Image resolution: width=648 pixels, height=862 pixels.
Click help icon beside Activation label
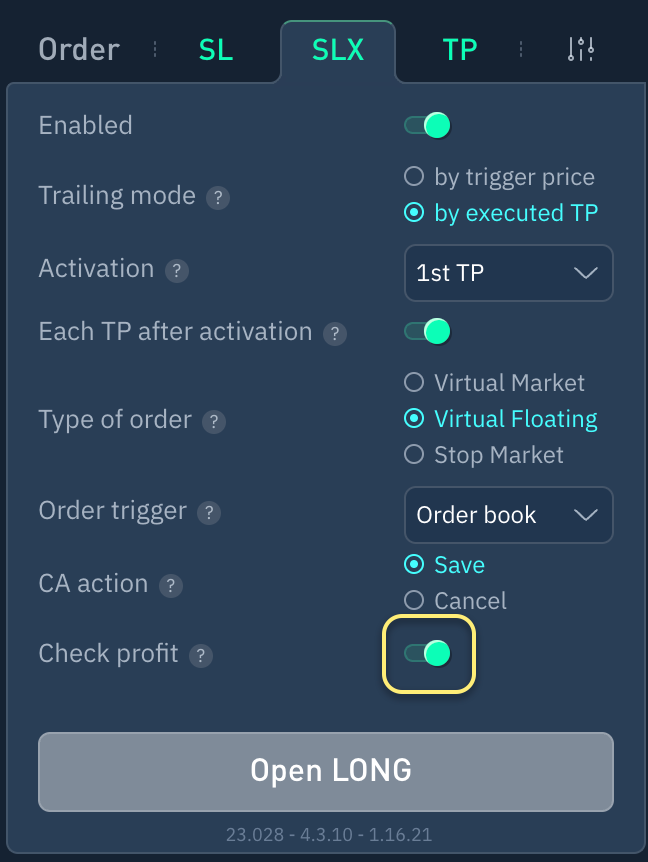click(177, 271)
